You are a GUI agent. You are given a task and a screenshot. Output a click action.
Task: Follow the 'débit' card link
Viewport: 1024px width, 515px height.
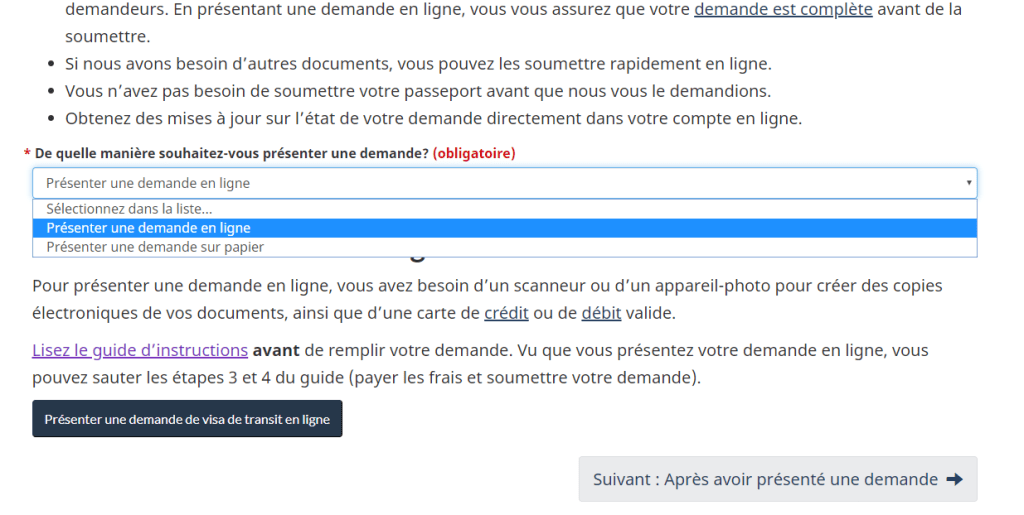[601, 313]
